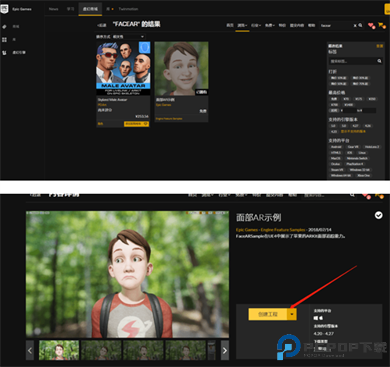
Task: Switch to the Twinmotion tab
Action: (x=128, y=9)
